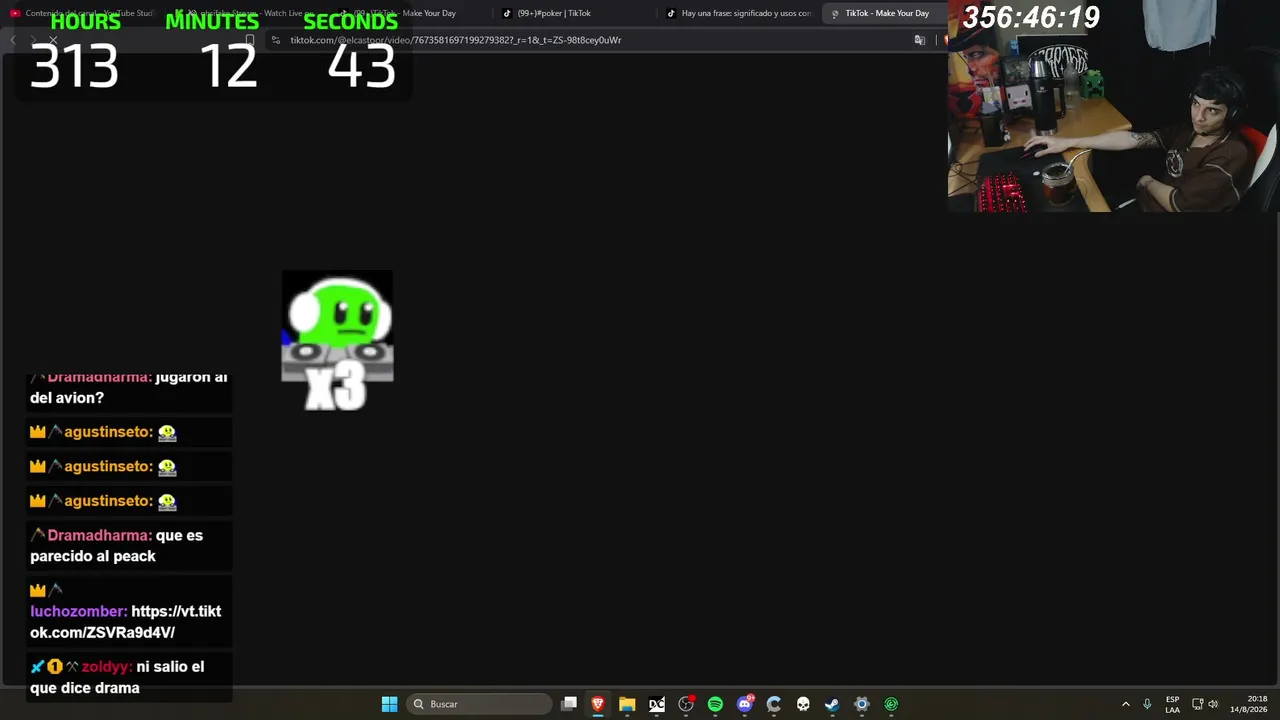Click the microphone tray icon
1280x720 pixels.
tap(1147, 704)
